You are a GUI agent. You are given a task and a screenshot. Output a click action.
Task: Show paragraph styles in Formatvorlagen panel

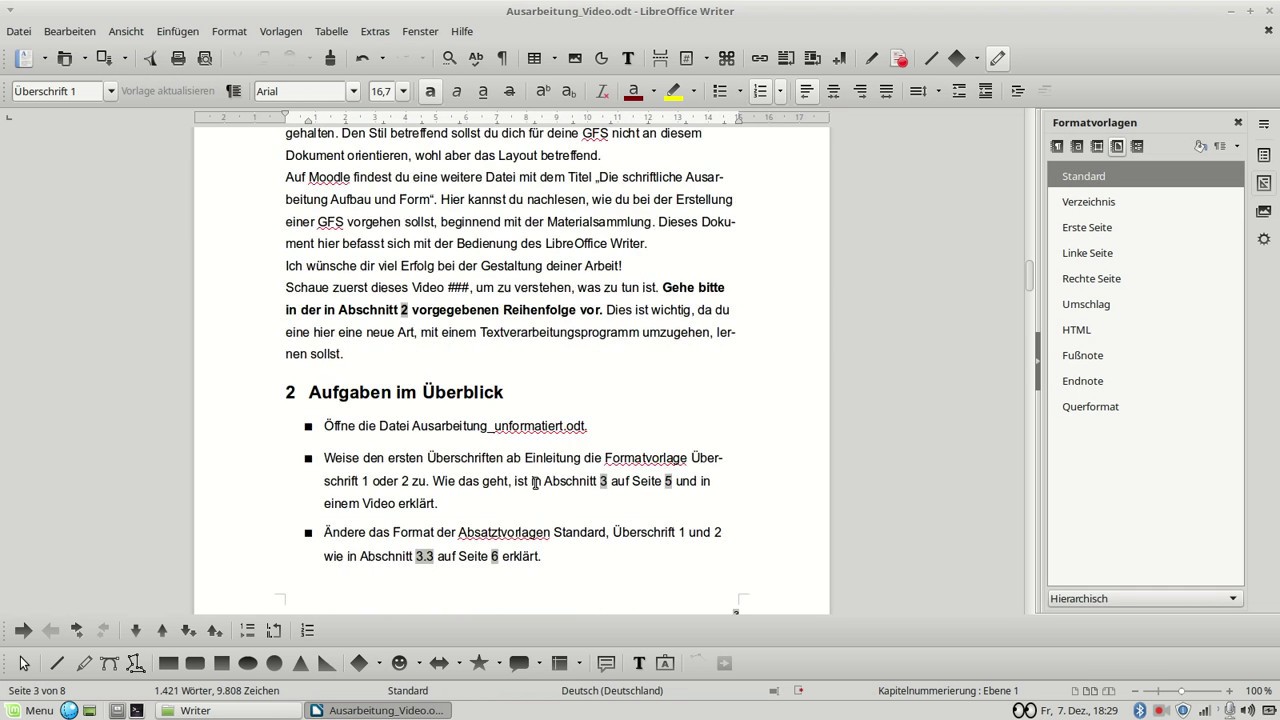click(x=1057, y=146)
